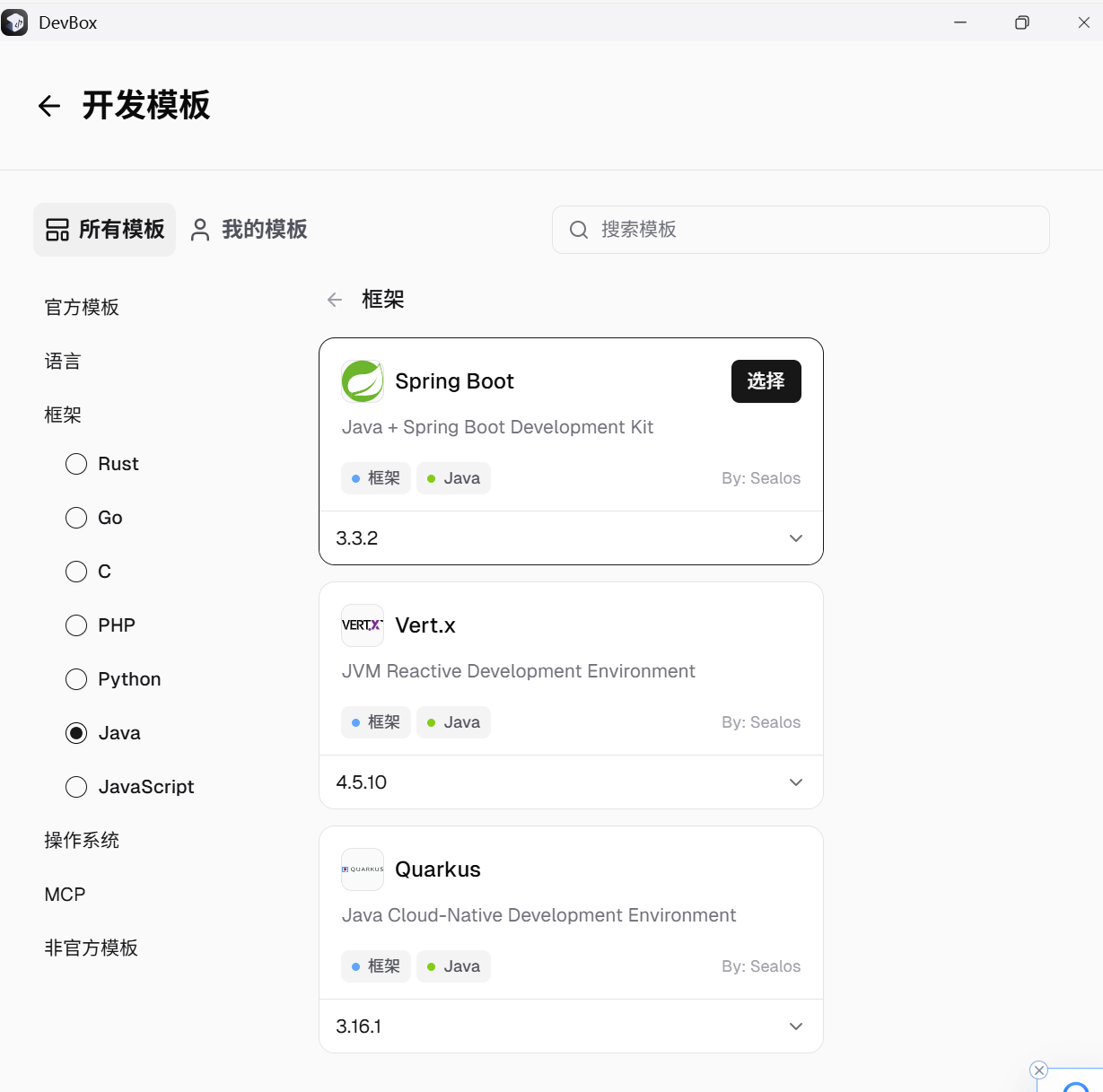Click the 选择 button on Spring Boot card
This screenshot has width=1103, height=1092.
[x=766, y=380]
